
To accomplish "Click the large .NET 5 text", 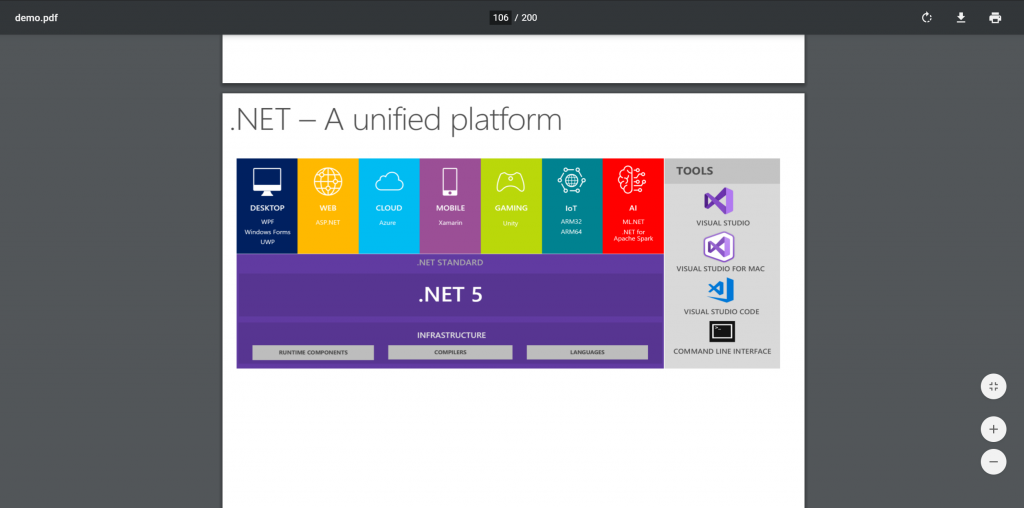I will tap(450, 295).
